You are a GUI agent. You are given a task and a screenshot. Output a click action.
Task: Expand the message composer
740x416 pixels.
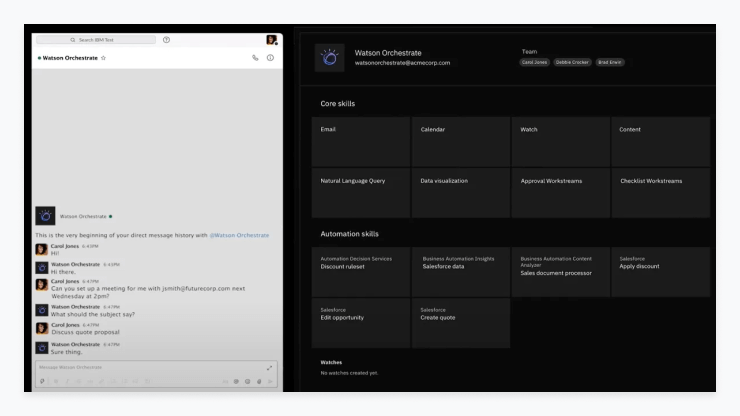(x=269, y=368)
